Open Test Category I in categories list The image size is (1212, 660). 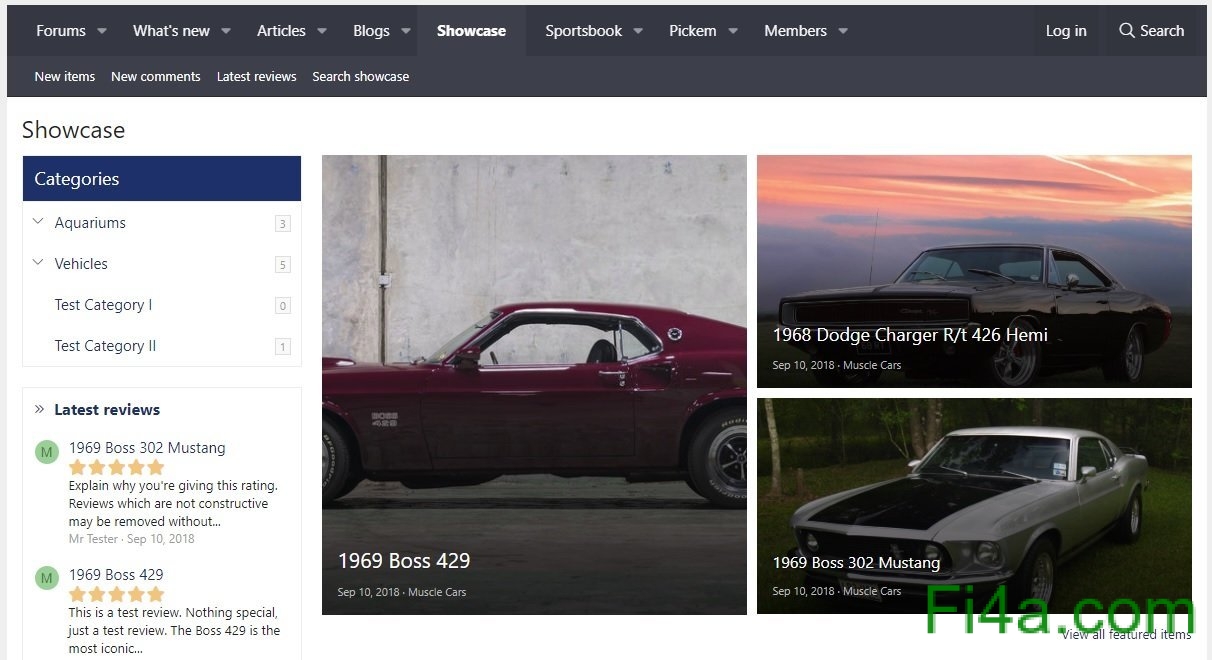[103, 305]
